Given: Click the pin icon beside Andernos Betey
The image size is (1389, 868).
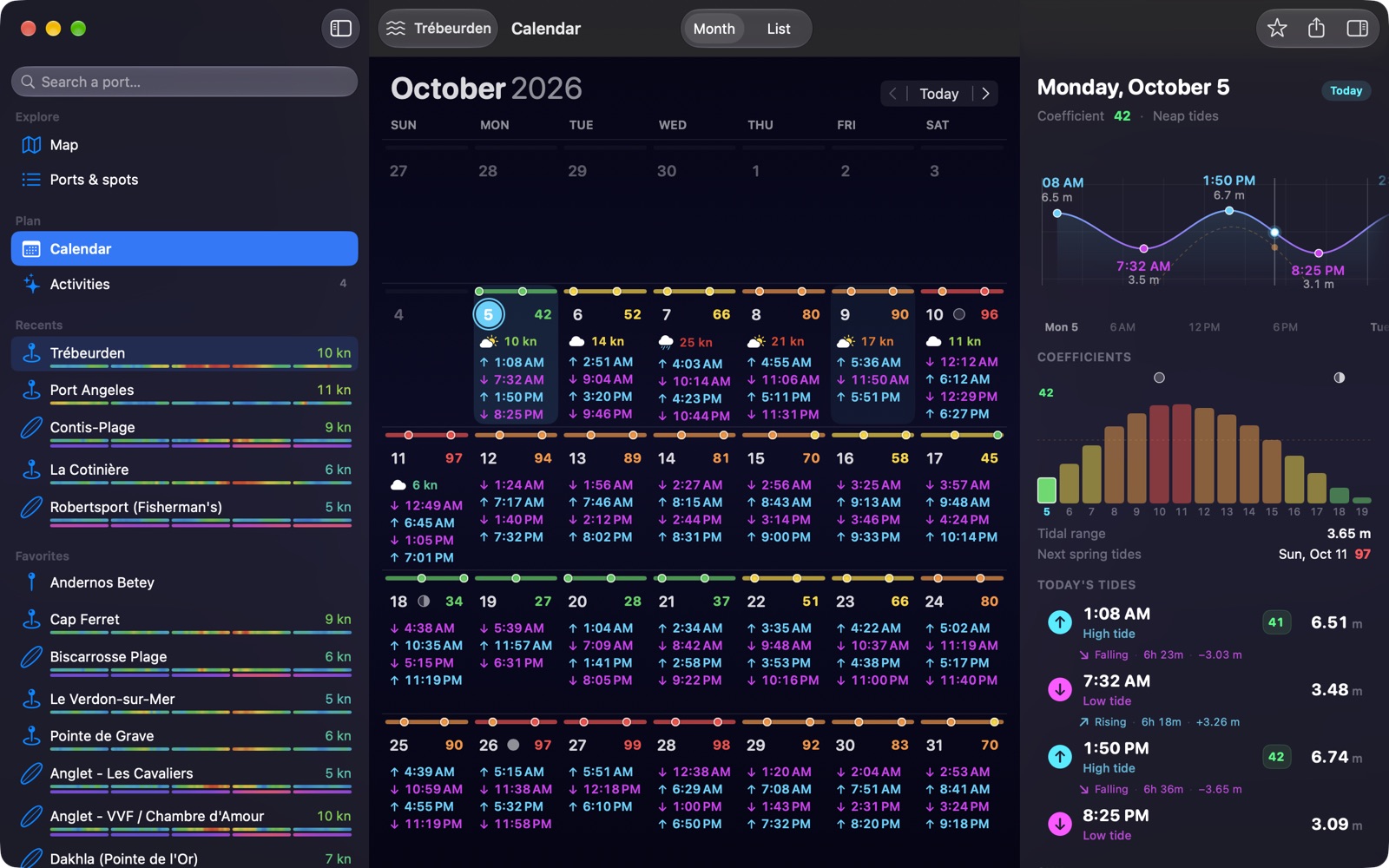Looking at the screenshot, I should pos(31,582).
